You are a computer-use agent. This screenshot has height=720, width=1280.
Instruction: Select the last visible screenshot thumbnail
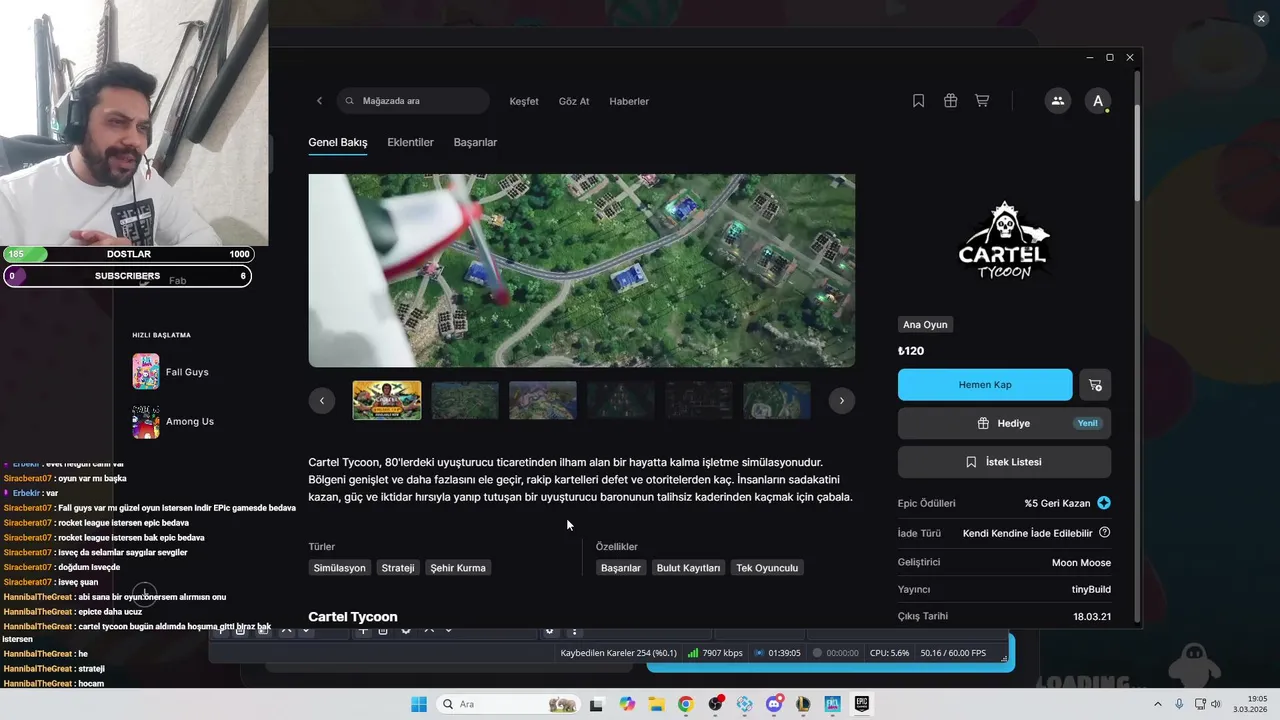(777, 400)
